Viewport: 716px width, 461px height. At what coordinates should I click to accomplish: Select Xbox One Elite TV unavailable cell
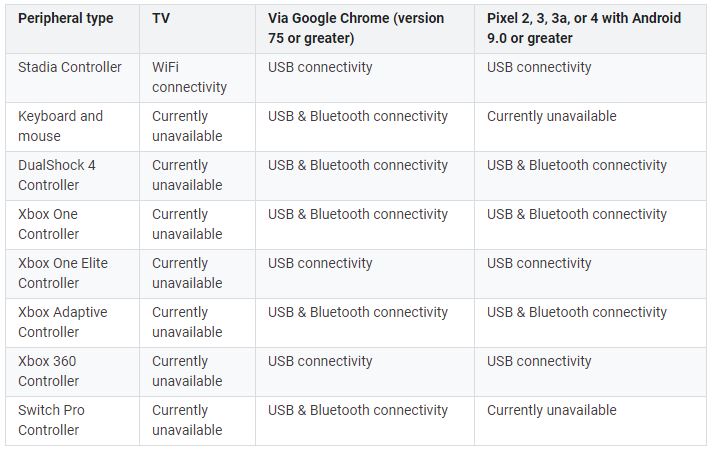[x=187, y=273]
